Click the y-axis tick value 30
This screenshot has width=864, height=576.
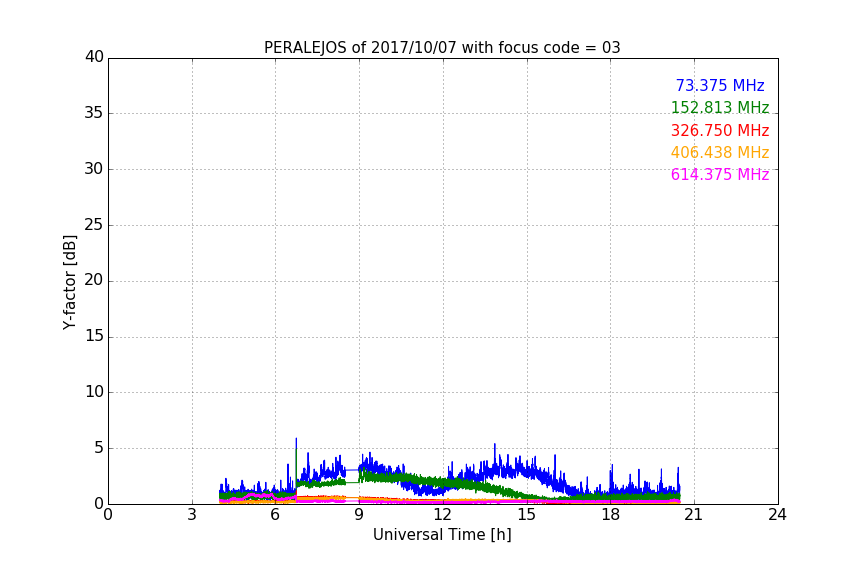click(94, 169)
